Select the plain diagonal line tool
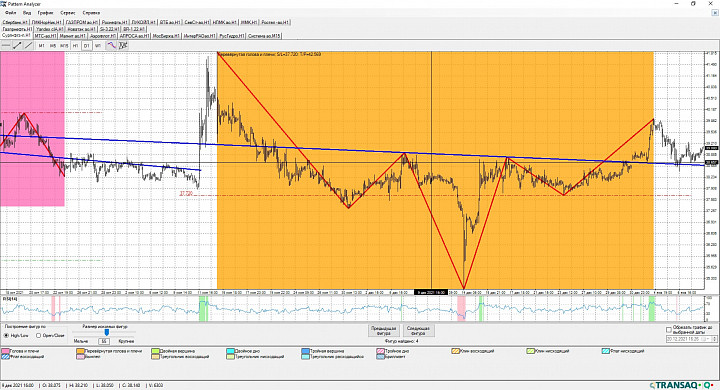The width and height of the screenshot is (720, 390). point(28,45)
